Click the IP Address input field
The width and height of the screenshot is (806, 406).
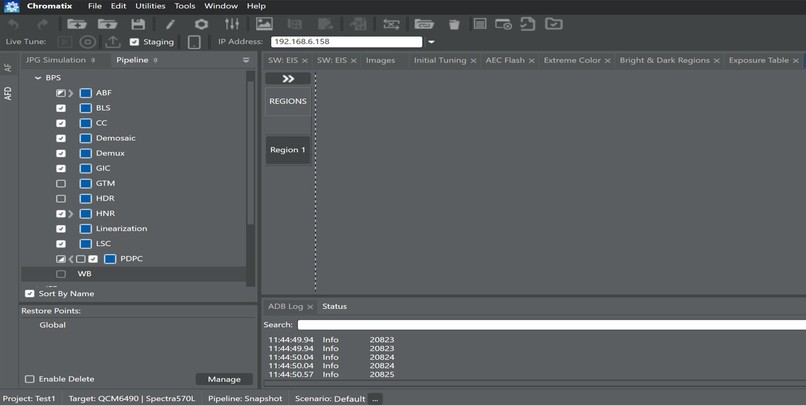[346, 42]
